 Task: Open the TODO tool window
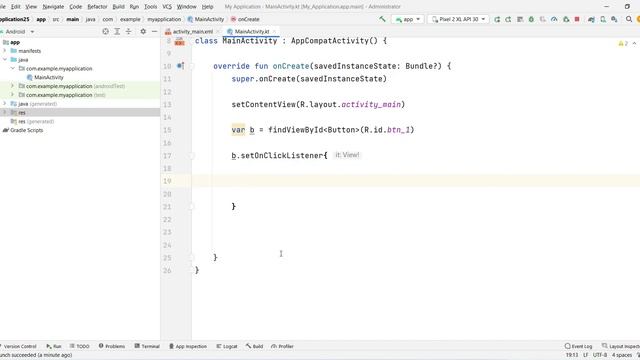(x=79, y=346)
